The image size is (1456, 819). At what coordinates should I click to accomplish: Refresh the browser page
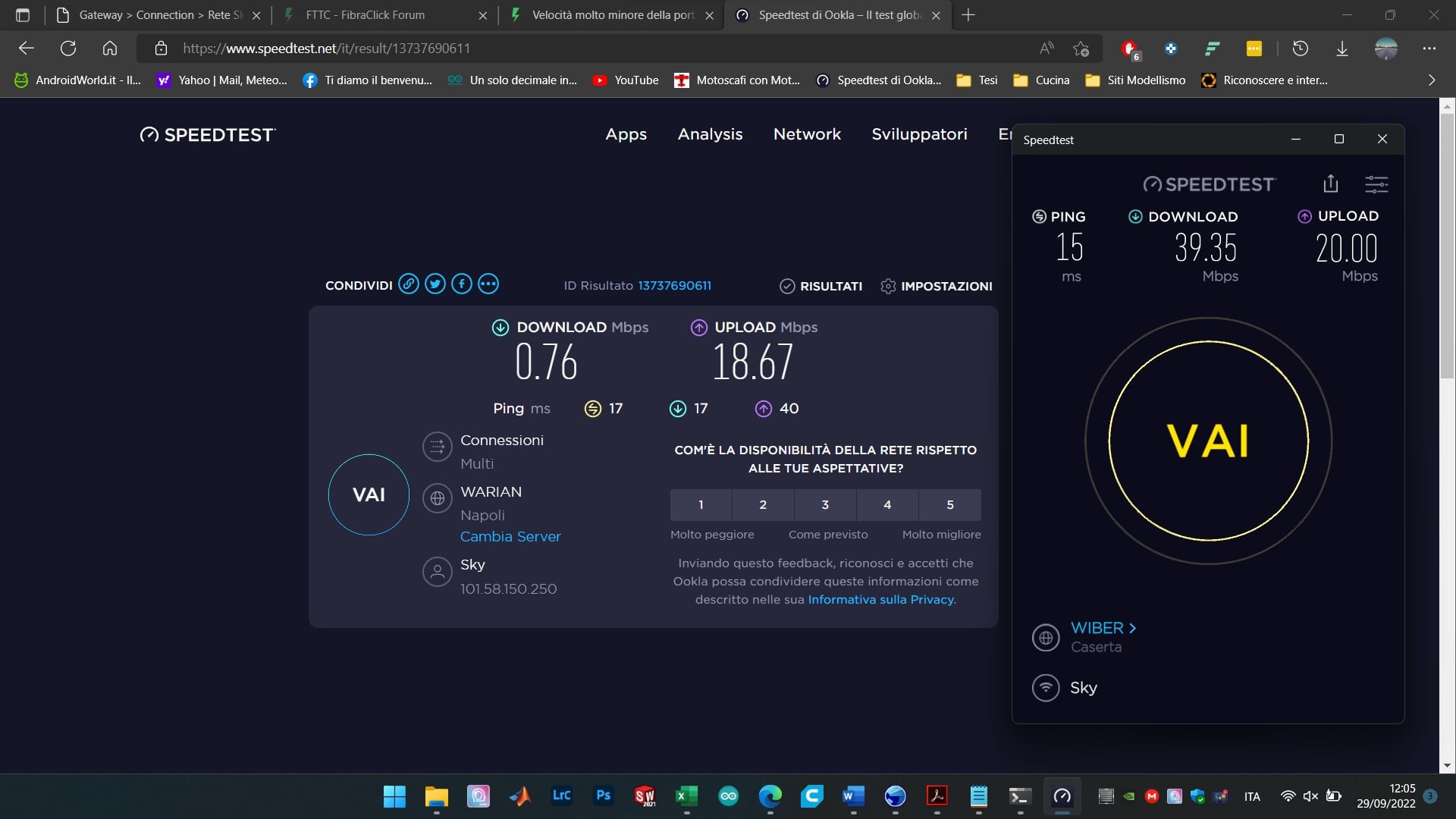(x=68, y=49)
